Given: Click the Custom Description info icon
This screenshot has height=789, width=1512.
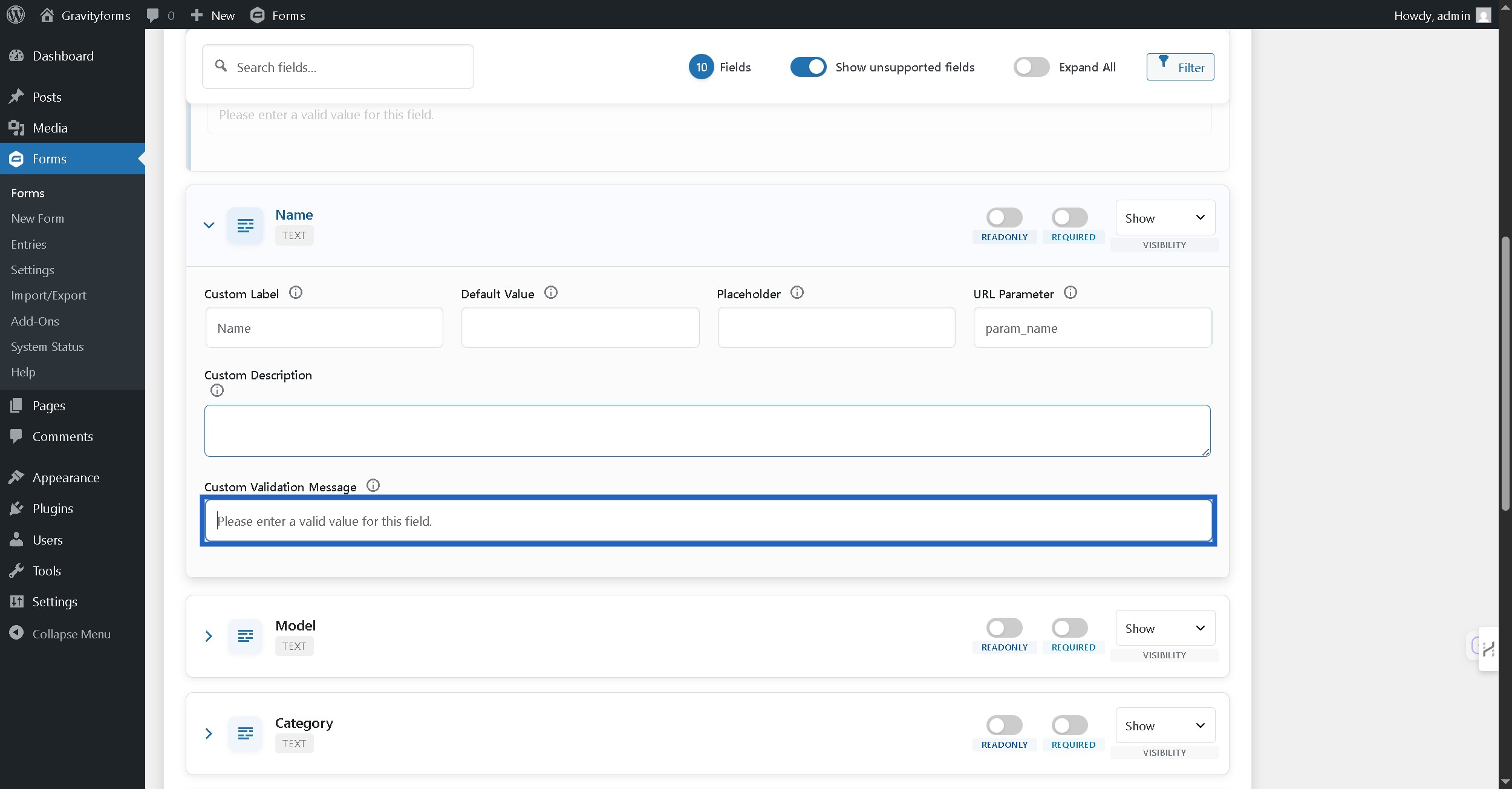Looking at the screenshot, I should click(217, 391).
